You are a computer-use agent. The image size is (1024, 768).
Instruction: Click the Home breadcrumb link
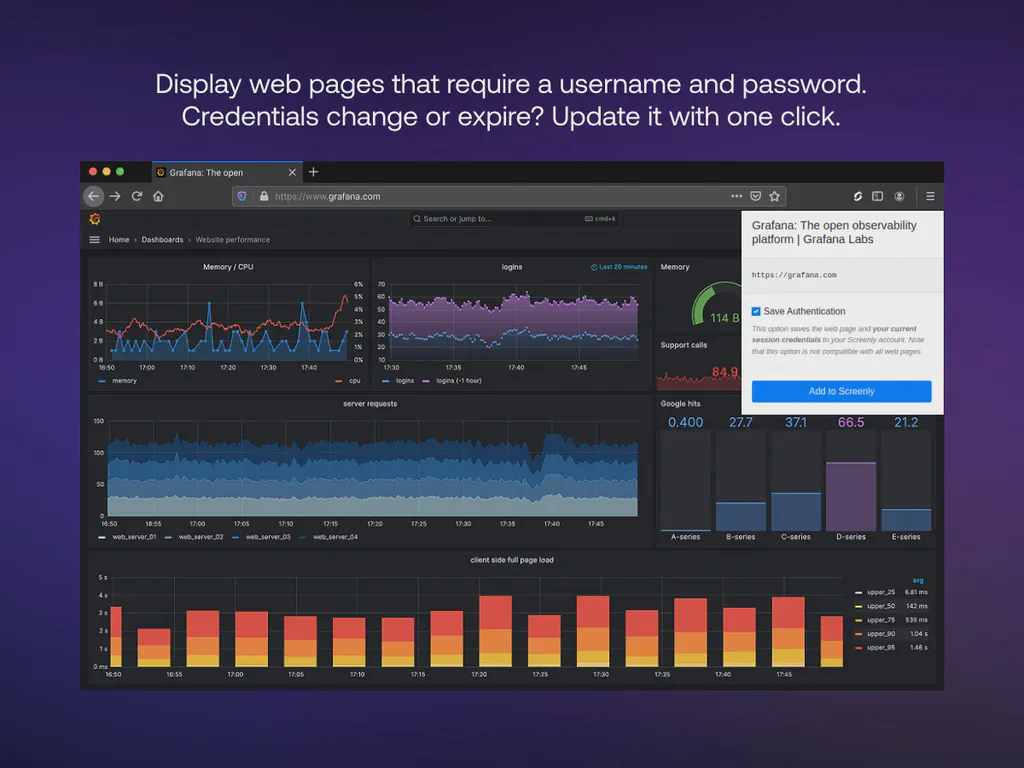tap(118, 240)
